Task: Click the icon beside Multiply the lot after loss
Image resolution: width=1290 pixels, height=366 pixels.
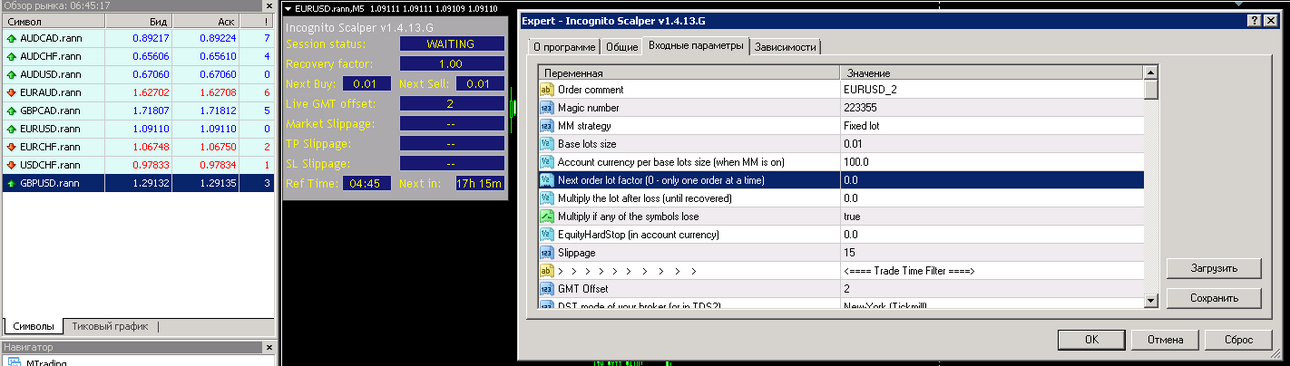Action: pos(546,198)
